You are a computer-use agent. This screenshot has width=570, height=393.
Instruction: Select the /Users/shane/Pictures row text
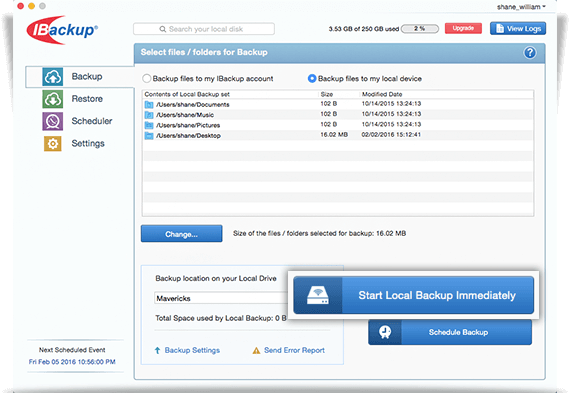coord(188,125)
